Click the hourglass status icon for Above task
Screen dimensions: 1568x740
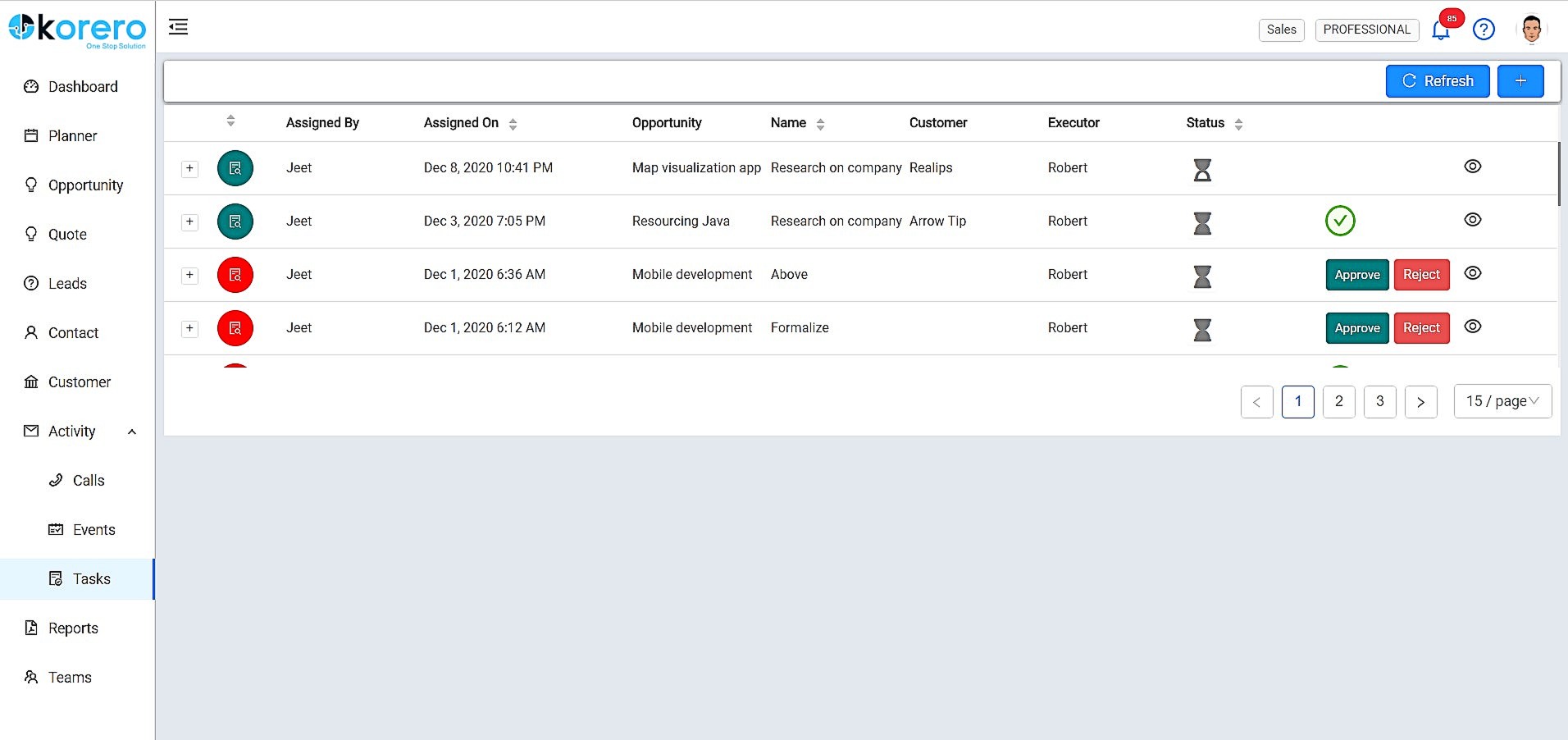pyautogui.click(x=1202, y=276)
